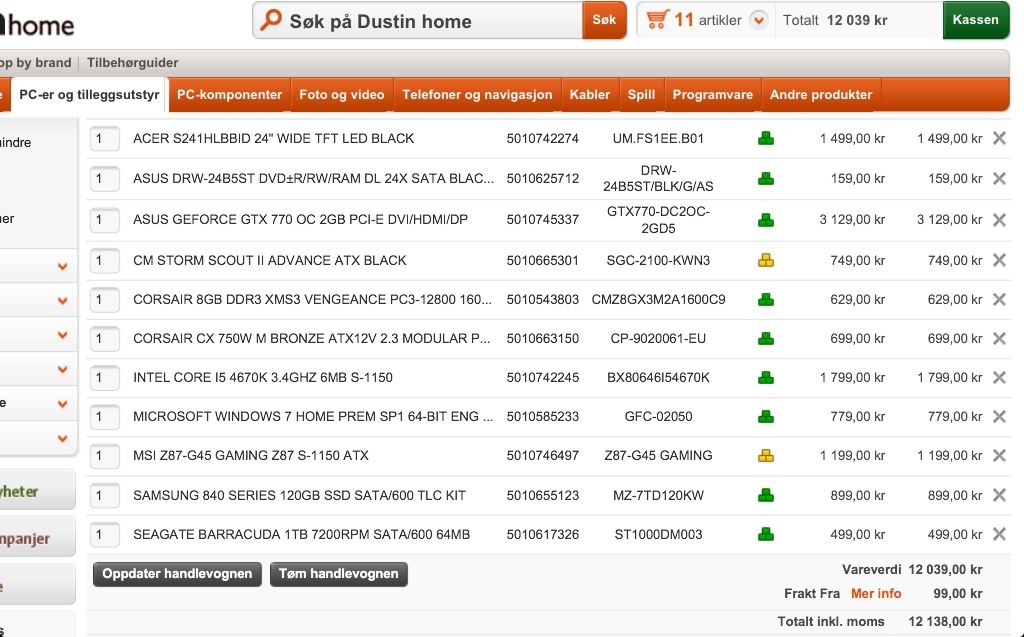Remove Seagate Barracuda from cart
The width and height of the screenshot is (1024, 637).
click(999, 534)
